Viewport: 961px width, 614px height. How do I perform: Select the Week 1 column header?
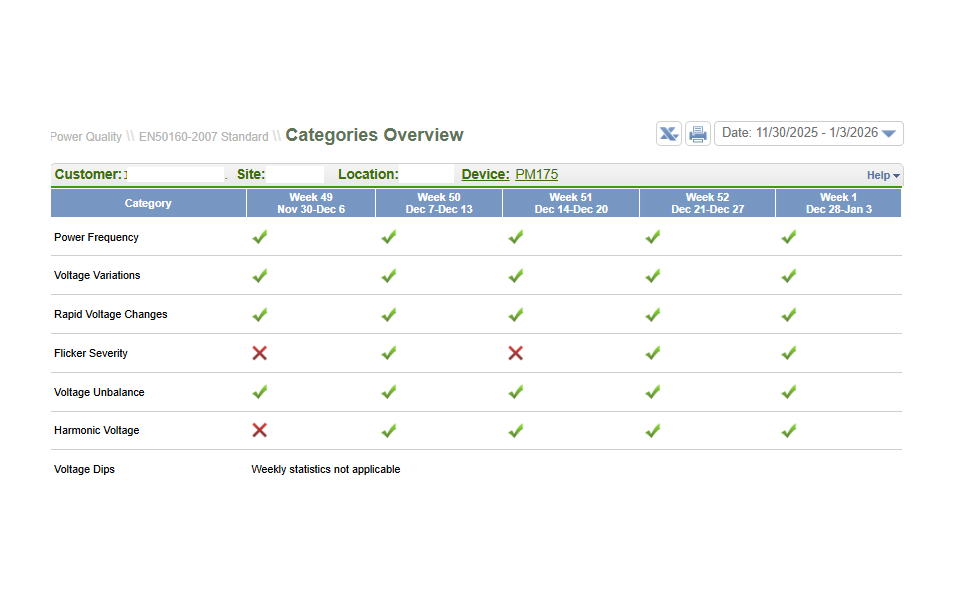pos(838,203)
